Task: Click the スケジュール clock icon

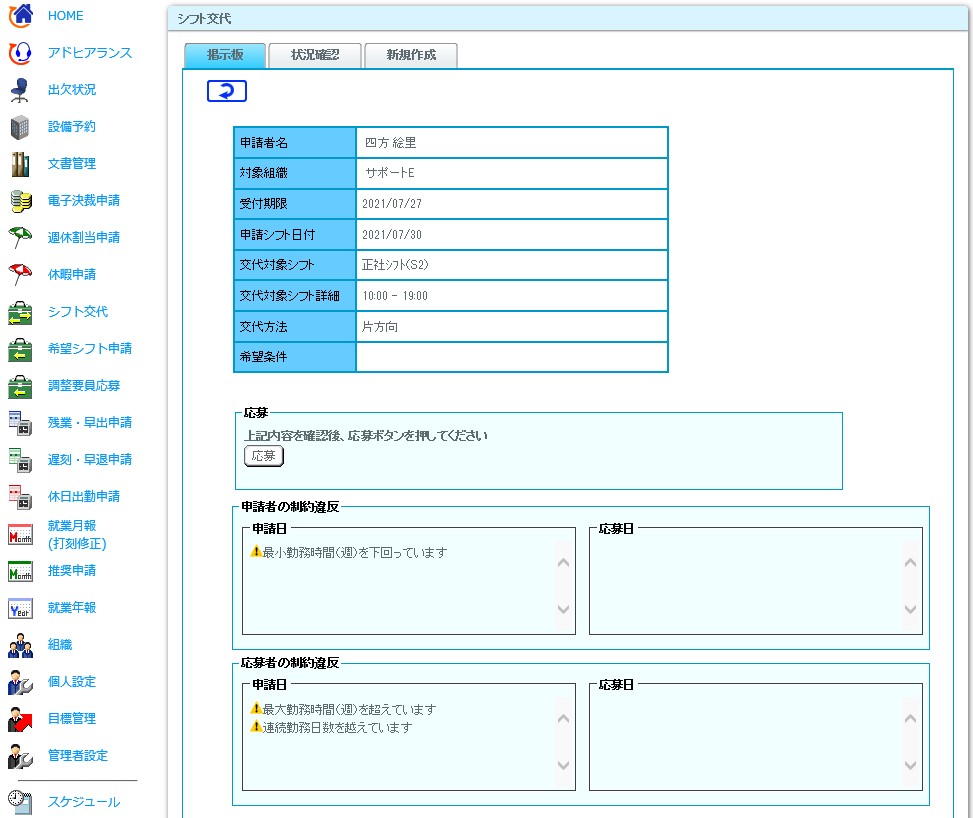Action: point(20,802)
